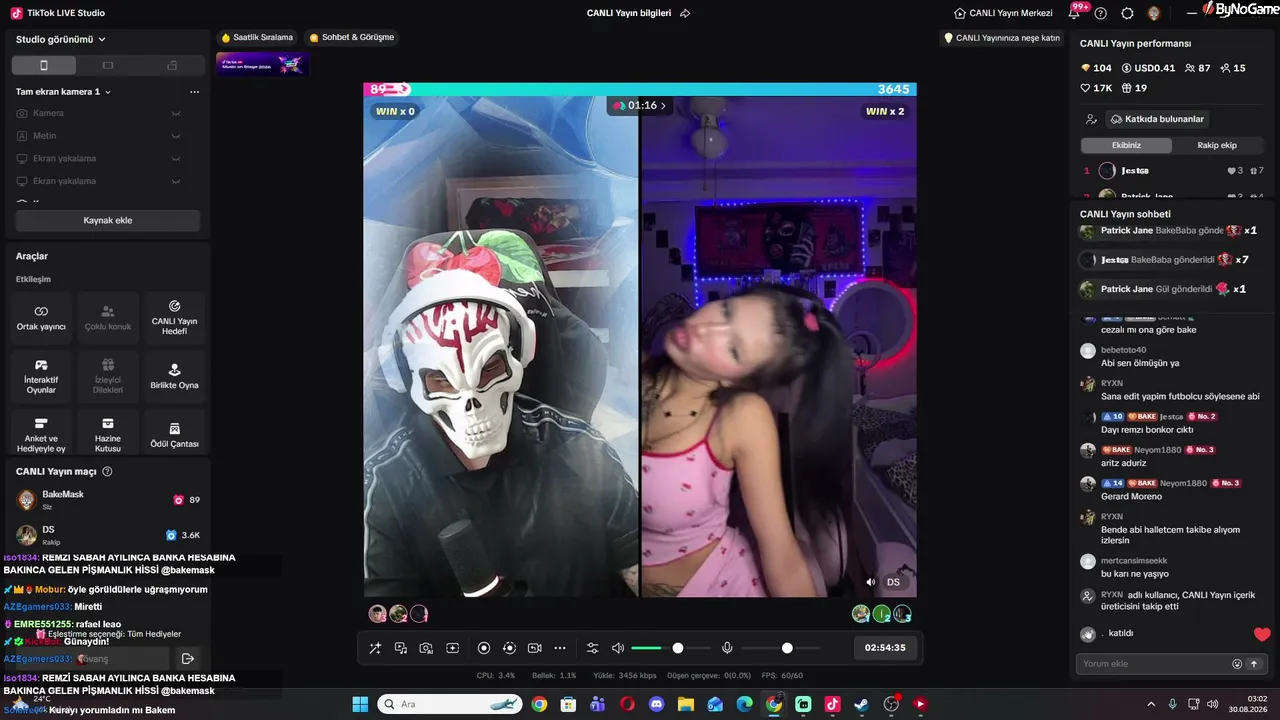Open the help question mark icon
1280x720 pixels.
tap(1101, 13)
